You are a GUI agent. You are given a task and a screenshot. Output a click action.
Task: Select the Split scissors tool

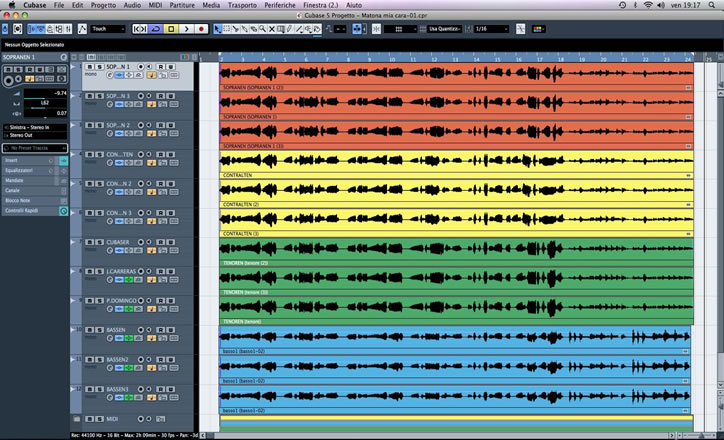coord(235,29)
